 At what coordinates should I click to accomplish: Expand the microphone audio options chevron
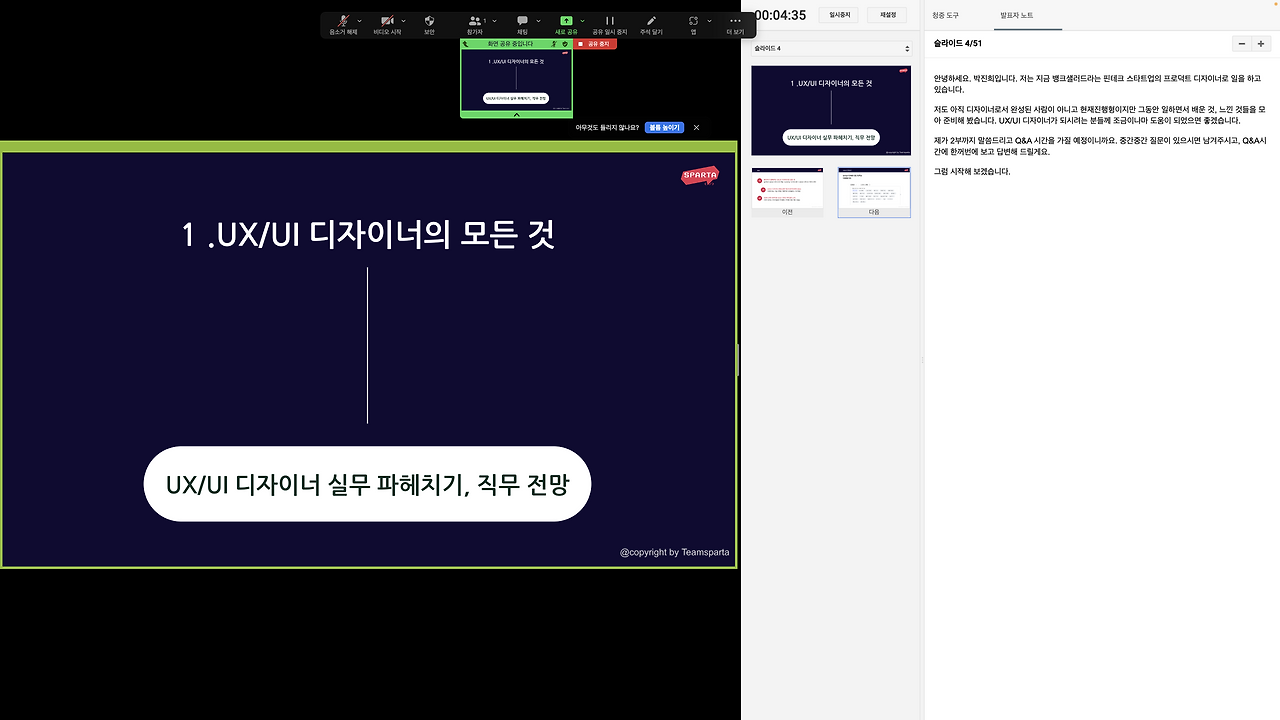pyautogui.click(x=360, y=21)
